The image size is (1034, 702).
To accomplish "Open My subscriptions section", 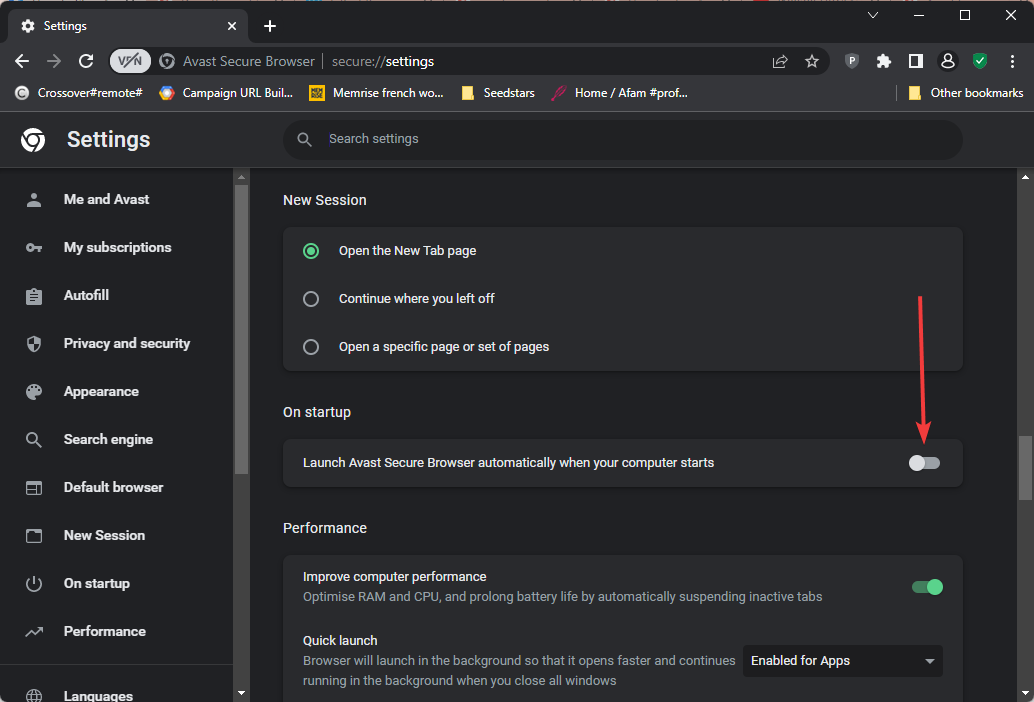I will (x=116, y=247).
